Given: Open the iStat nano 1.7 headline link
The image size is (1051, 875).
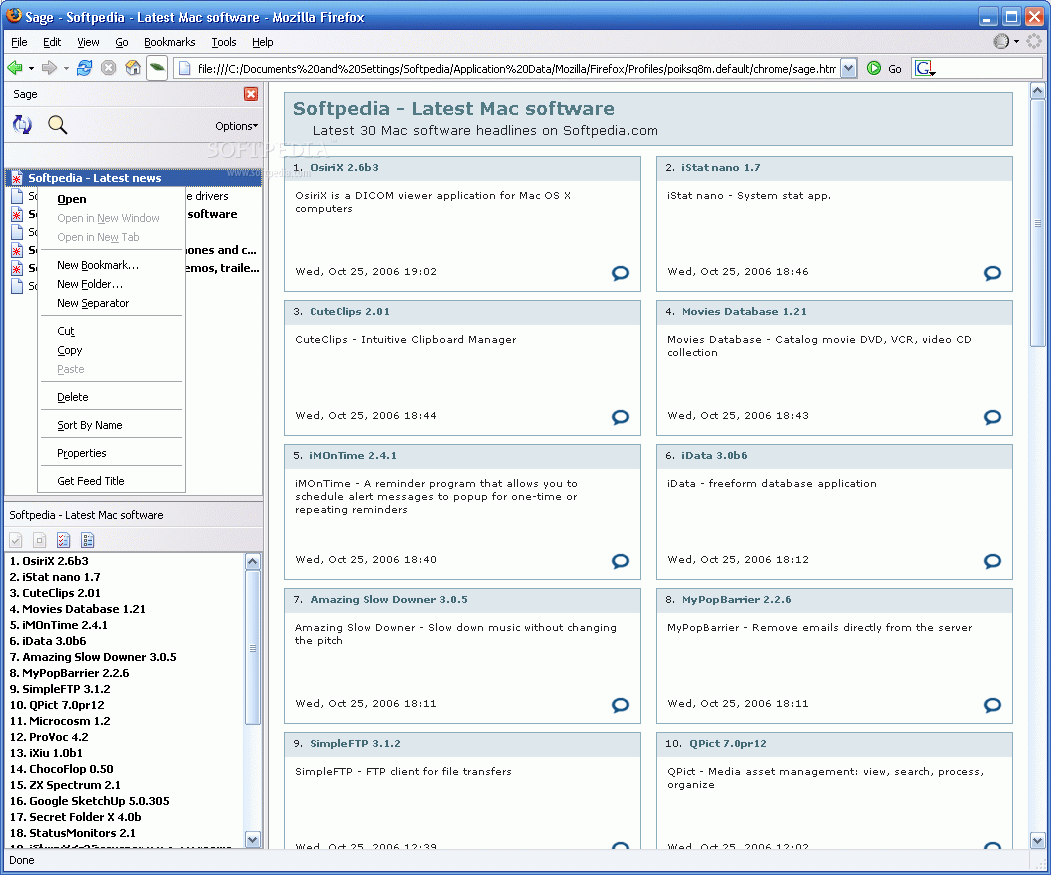Looking at the screenshot, I should coord(721,168).
